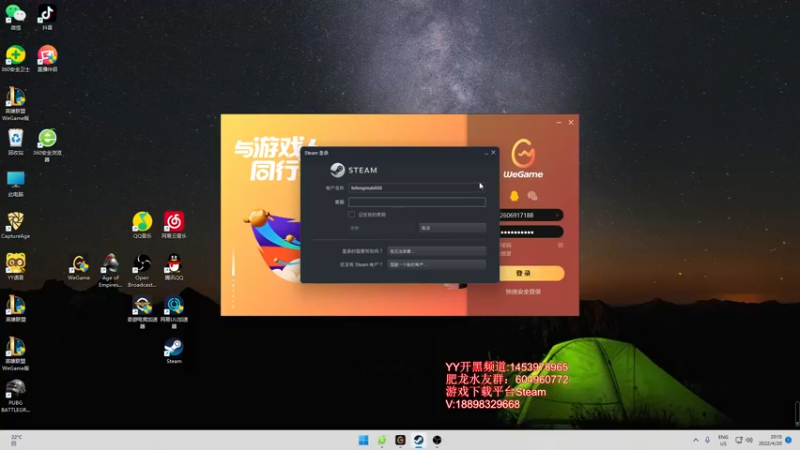800x450 pixels.
Task: Open the TikTok (抖音) desktop shortcut
Action: [47, 16]
